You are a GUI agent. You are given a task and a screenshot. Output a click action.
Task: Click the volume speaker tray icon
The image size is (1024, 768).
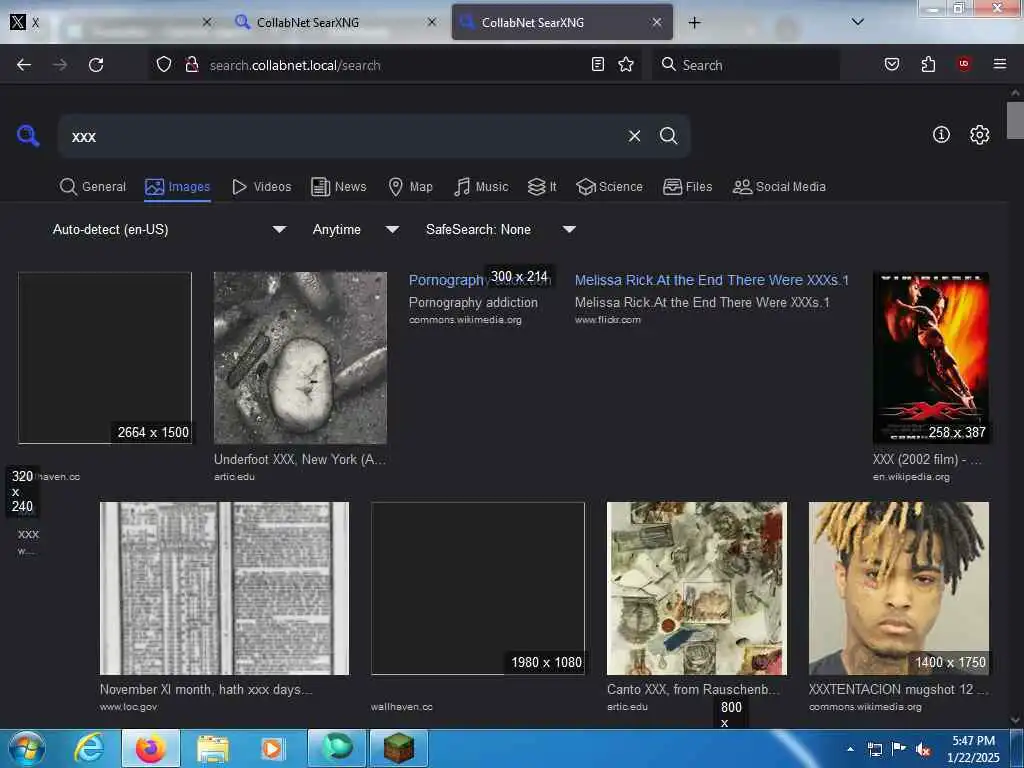click(923, 749)
